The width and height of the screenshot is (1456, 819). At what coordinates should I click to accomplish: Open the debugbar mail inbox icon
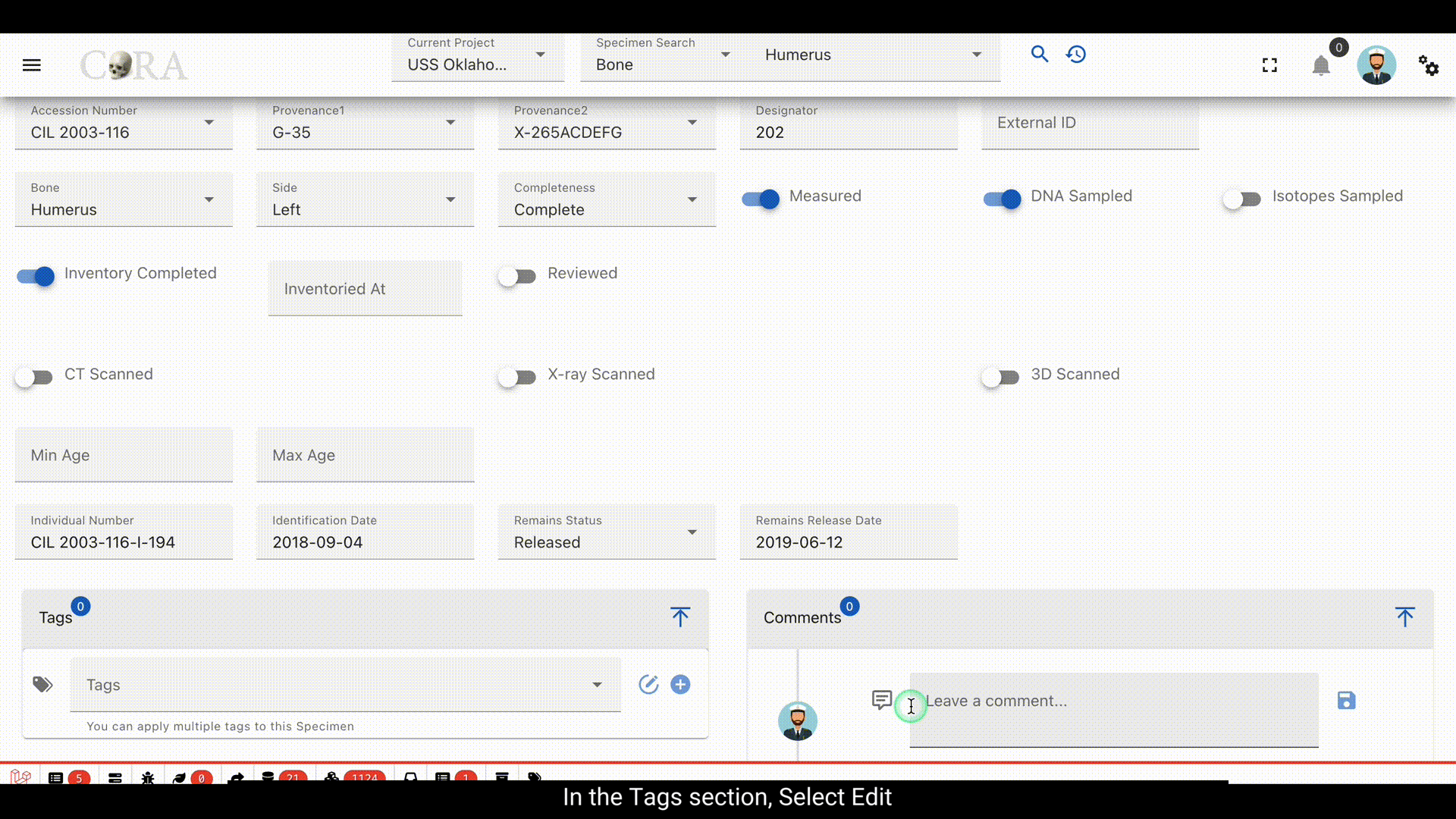pos(410,778)
